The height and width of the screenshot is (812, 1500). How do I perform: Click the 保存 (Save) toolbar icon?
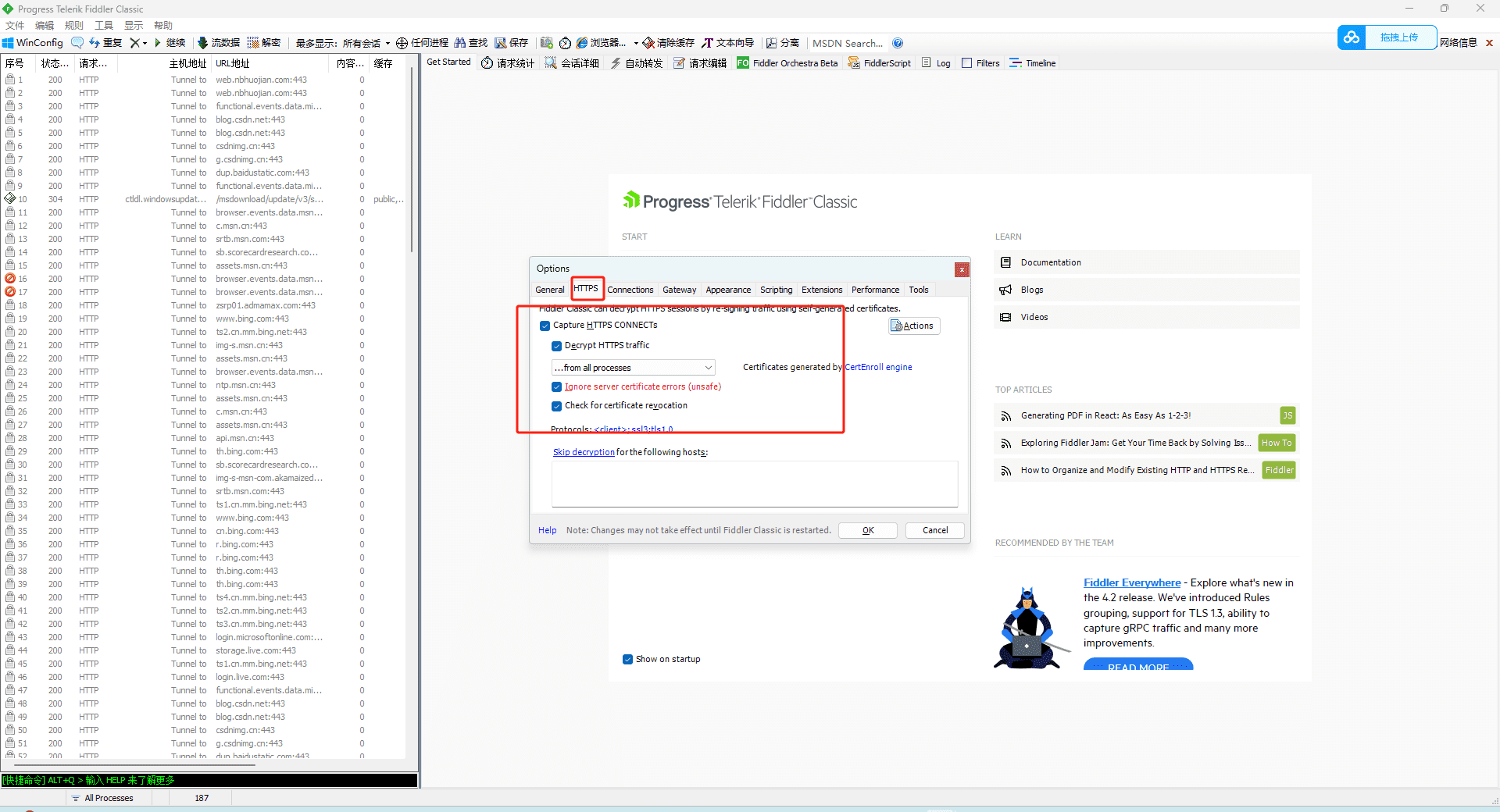[501, 43]
